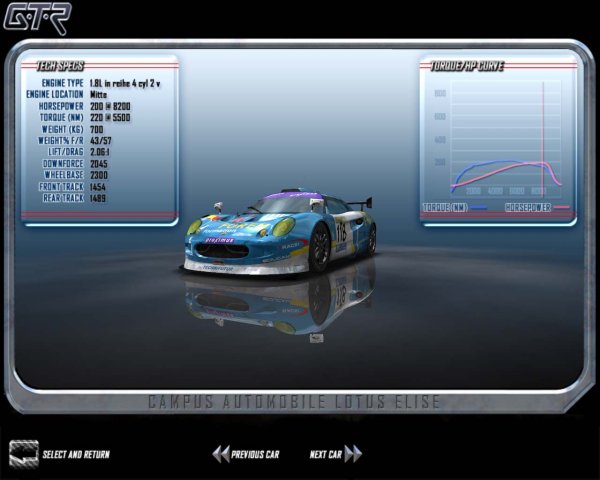Click the Next Car double-arrow icon
600x480 pixels.
pos(353,454)
